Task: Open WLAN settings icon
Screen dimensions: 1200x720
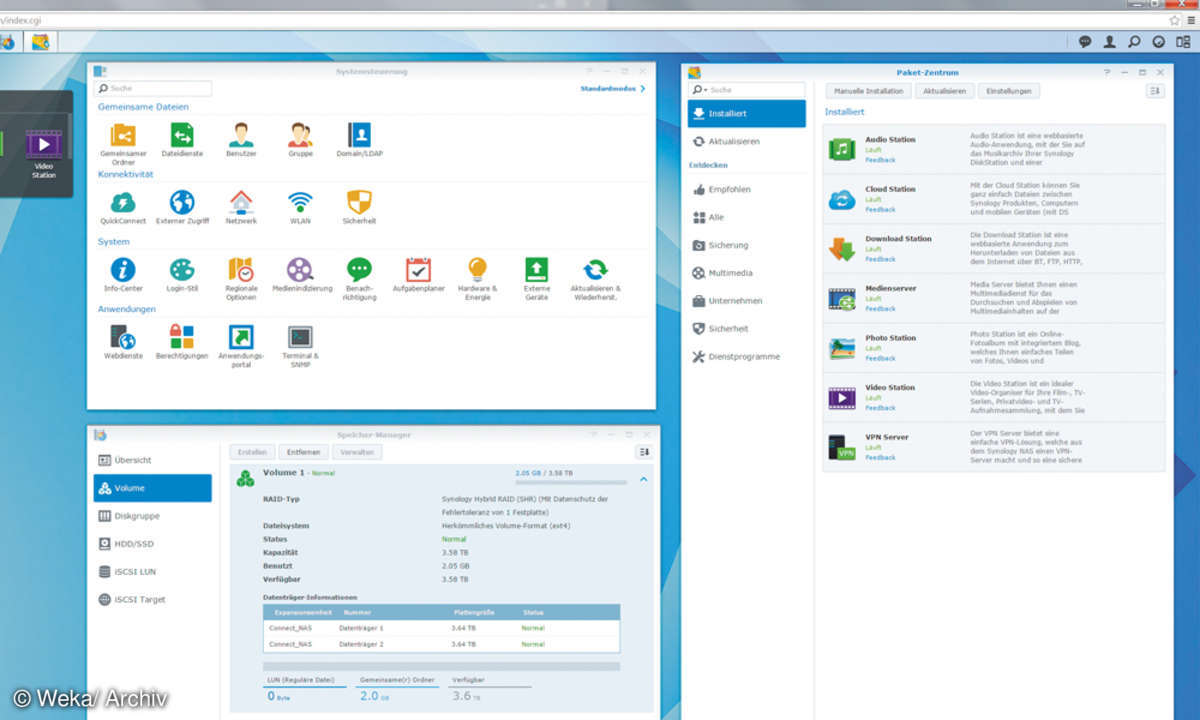Action: click(300, 203)
